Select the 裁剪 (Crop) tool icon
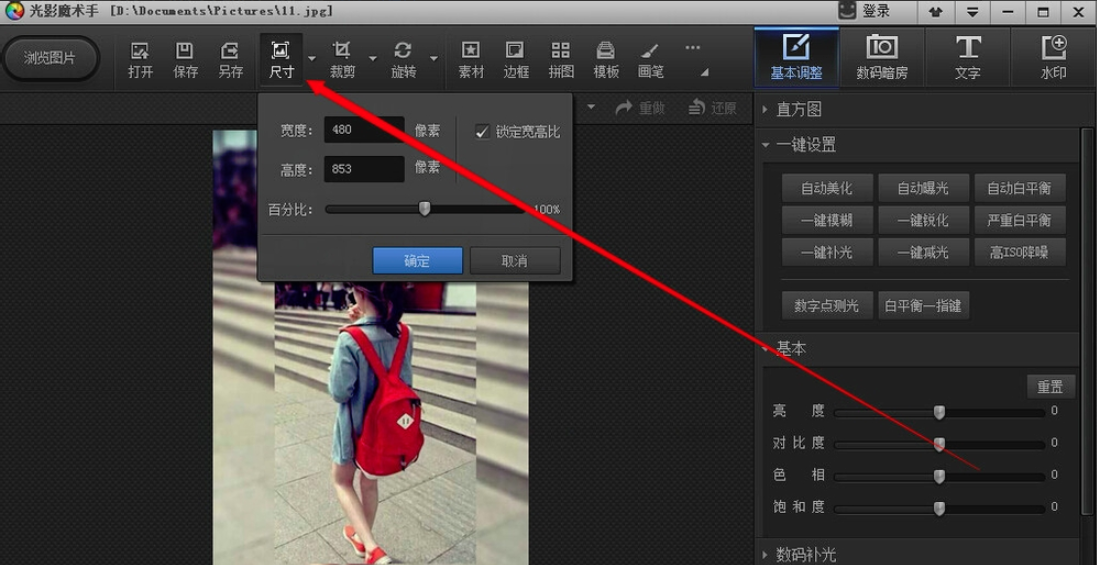Image resolution: width=1097 pixels, height=565 pixels. coord(342,59)
